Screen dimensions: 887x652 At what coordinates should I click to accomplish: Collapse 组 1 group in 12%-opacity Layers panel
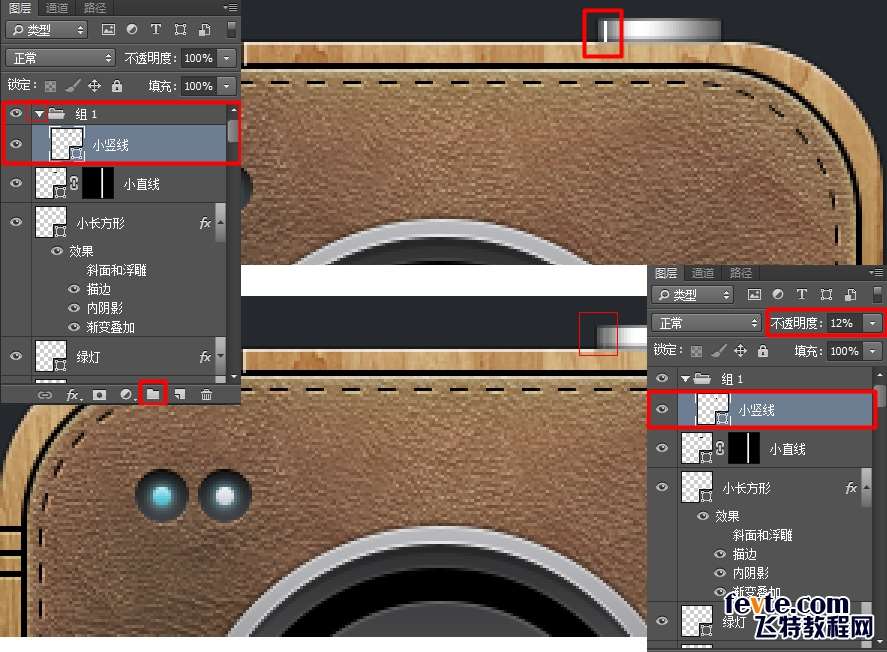tap(685, 379)
